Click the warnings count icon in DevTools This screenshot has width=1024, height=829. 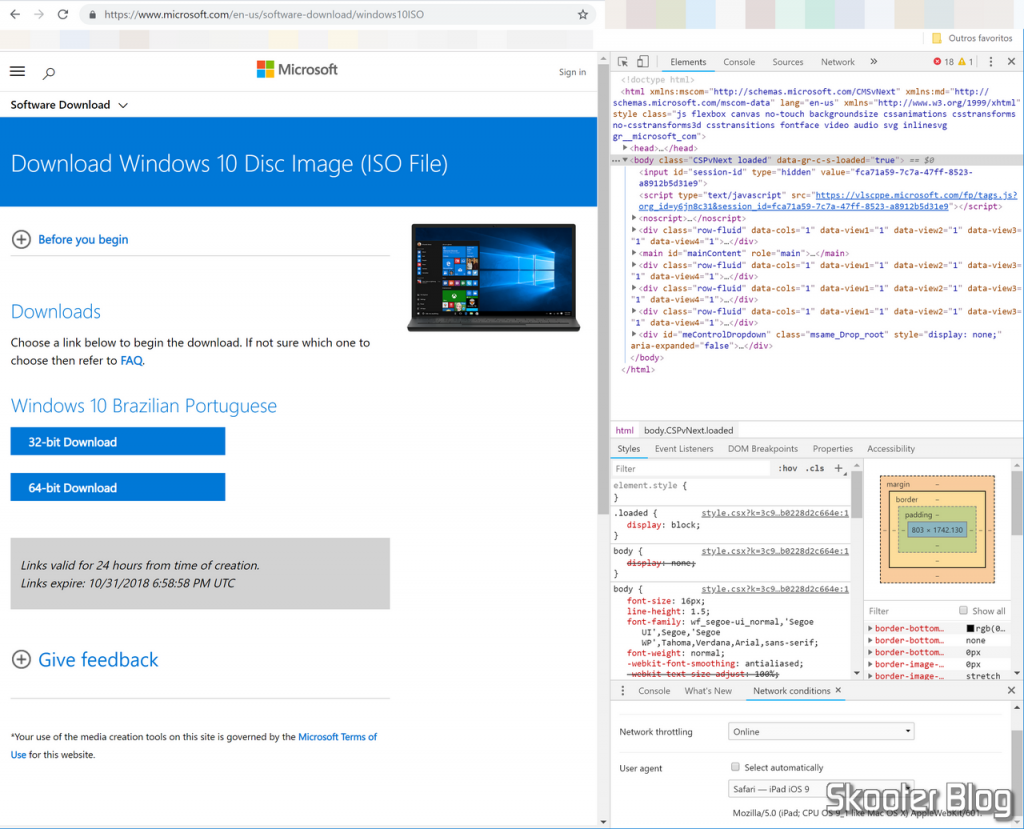click(962, 61)
